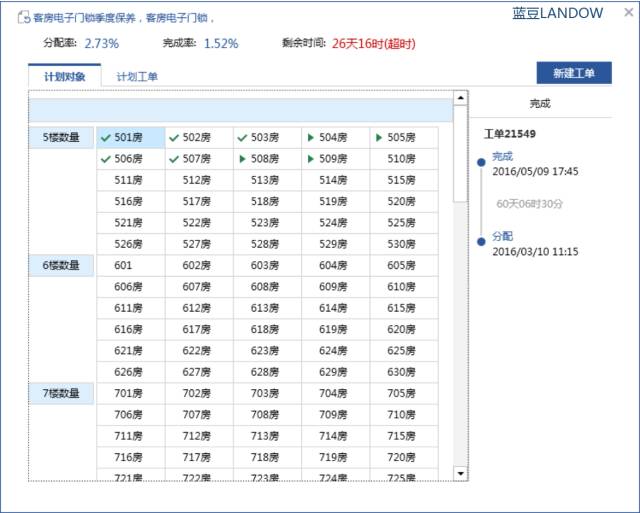Select the 5楼数量 floor header
This screenshot has width=640, height=513.
61,138
